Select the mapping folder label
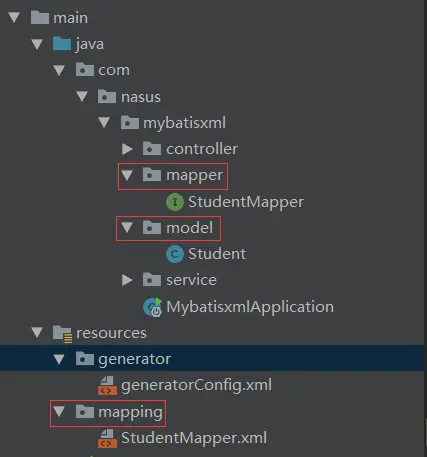 tap(130, 413)
